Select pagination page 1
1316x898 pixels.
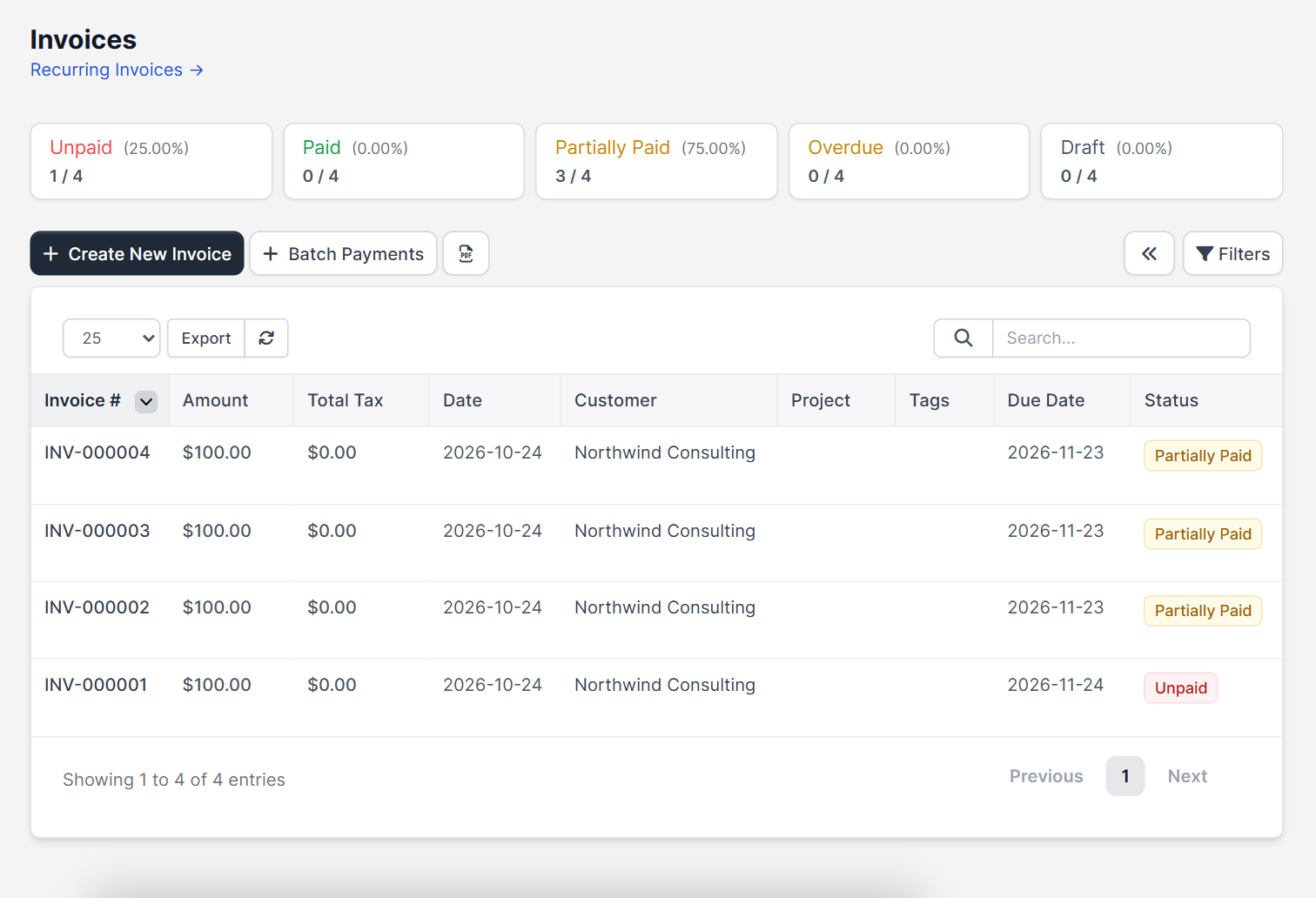coord(1125,776)
